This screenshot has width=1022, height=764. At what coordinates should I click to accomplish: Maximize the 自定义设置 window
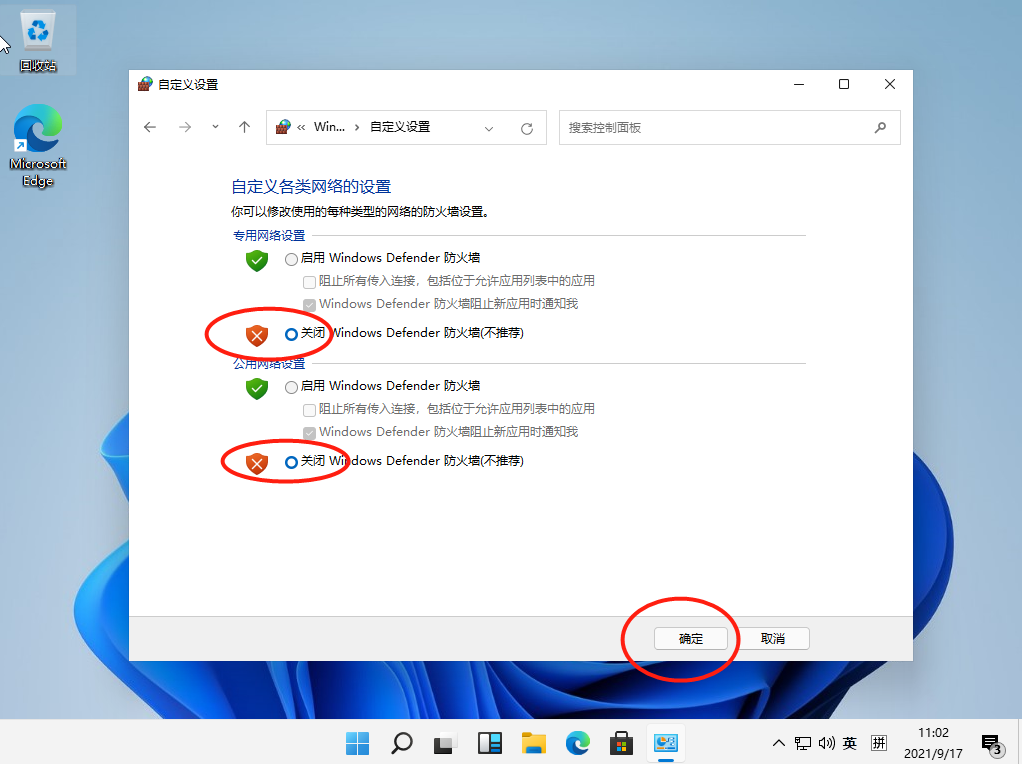click(844, 85)
